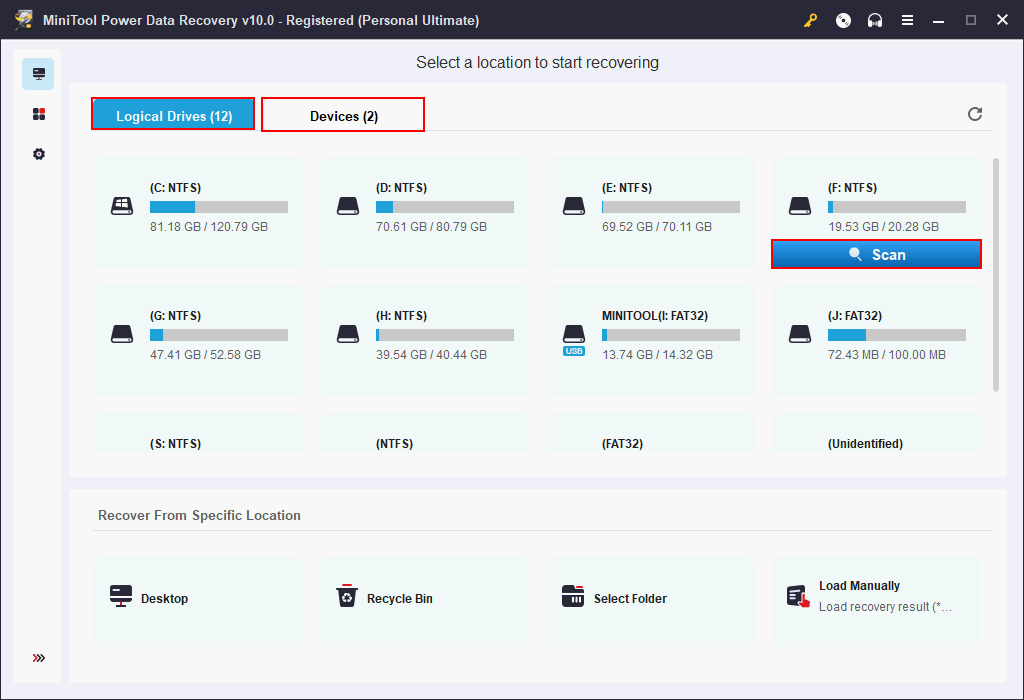Click MINITOOL(I: FAT32) label
Viewport: 1024px width, 700px height.
pyautogui.click(x=654, y=315)
